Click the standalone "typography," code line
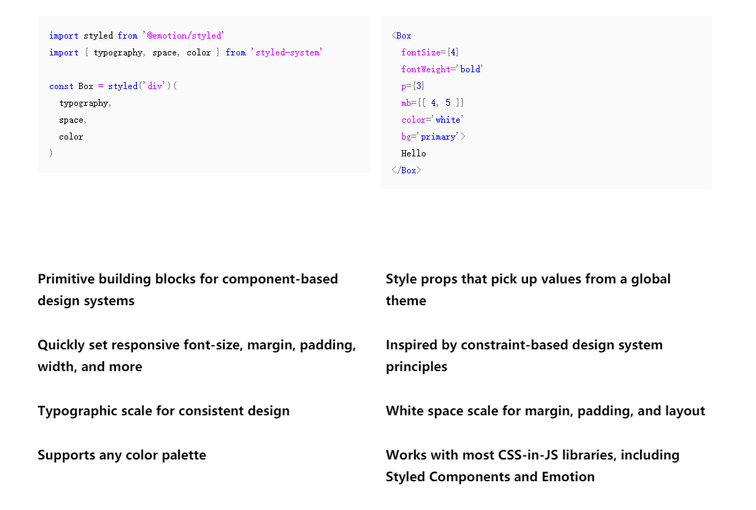 point(85,103)
